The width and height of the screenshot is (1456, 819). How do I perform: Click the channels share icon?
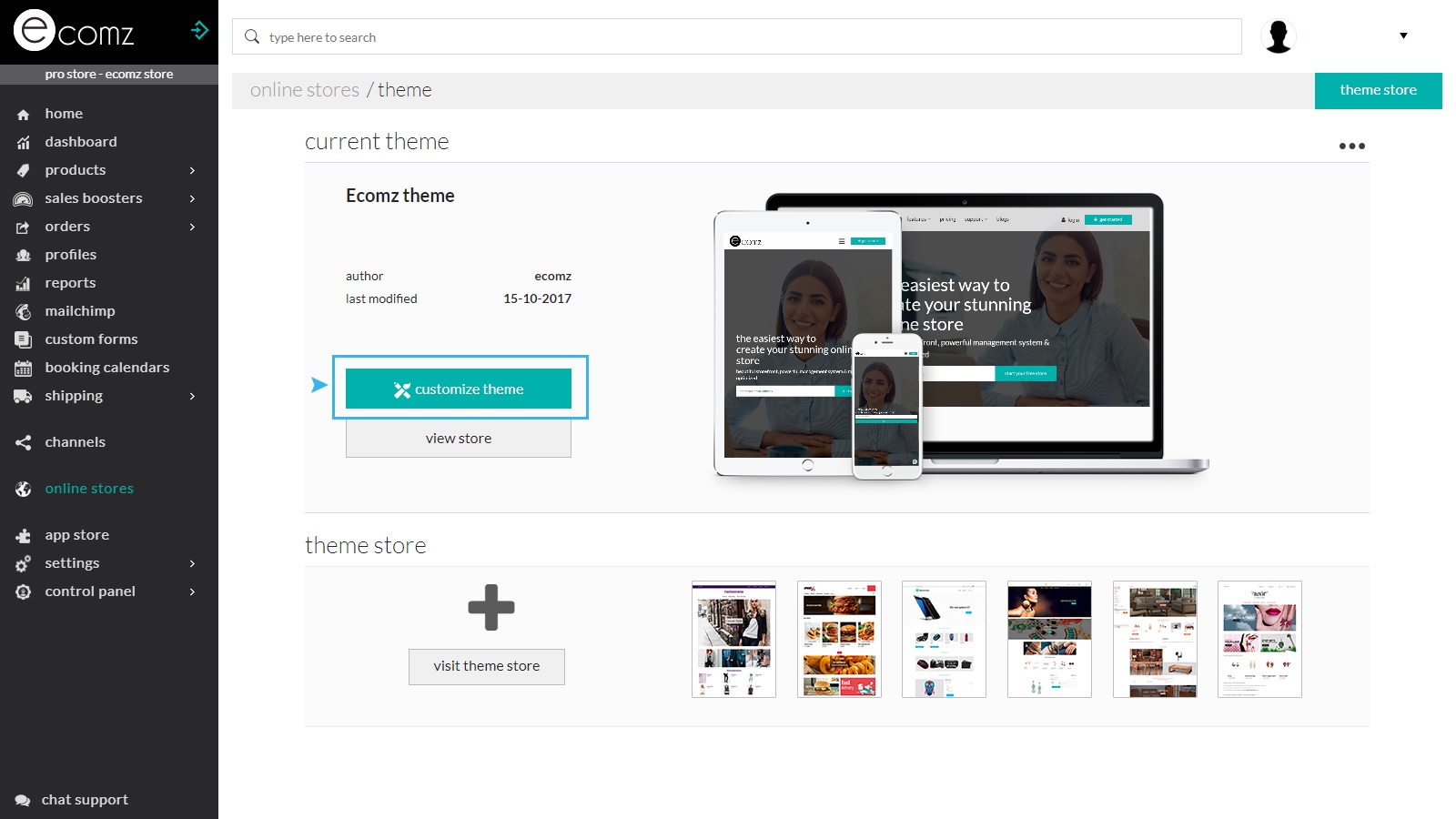pos(24,443)
